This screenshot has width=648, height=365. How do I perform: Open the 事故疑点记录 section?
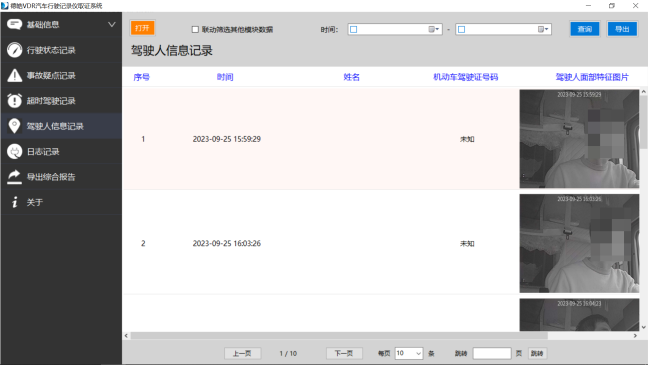(x=61, y=75)
